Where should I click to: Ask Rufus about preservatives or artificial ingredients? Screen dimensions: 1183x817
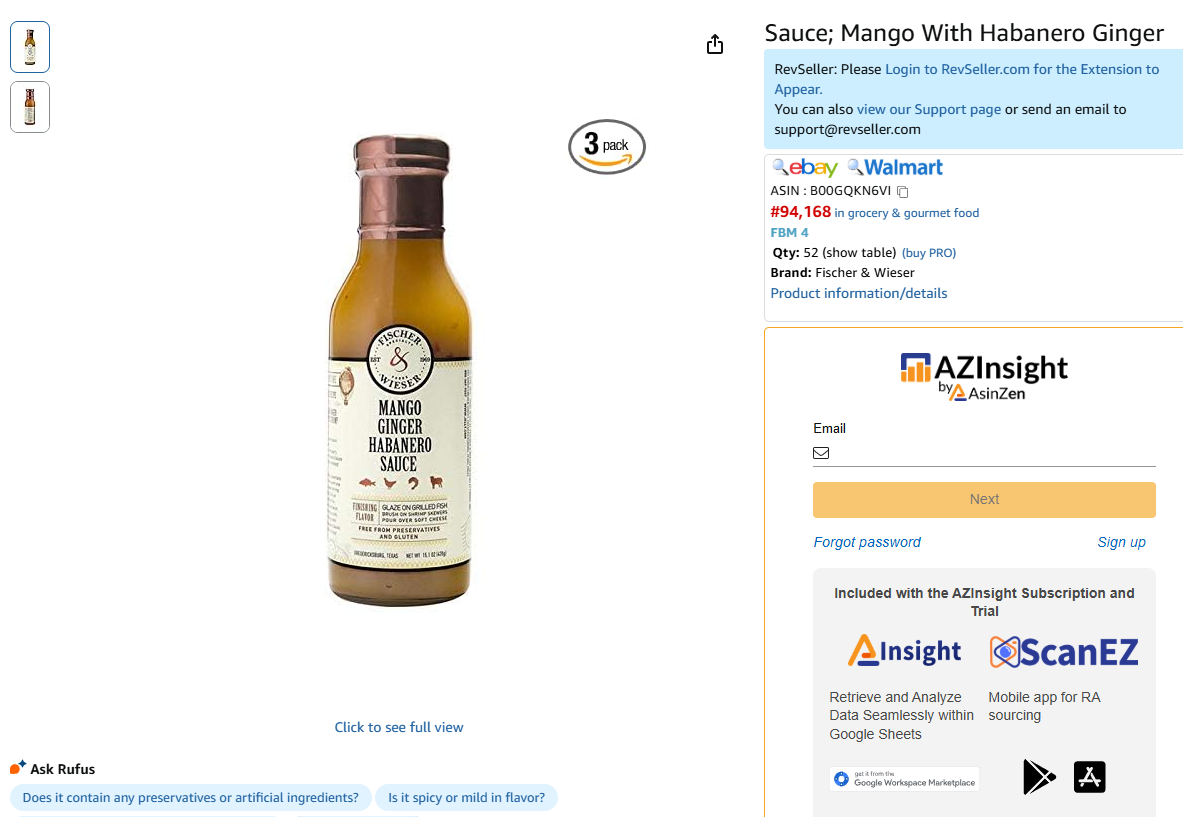(x=190, y=798)
